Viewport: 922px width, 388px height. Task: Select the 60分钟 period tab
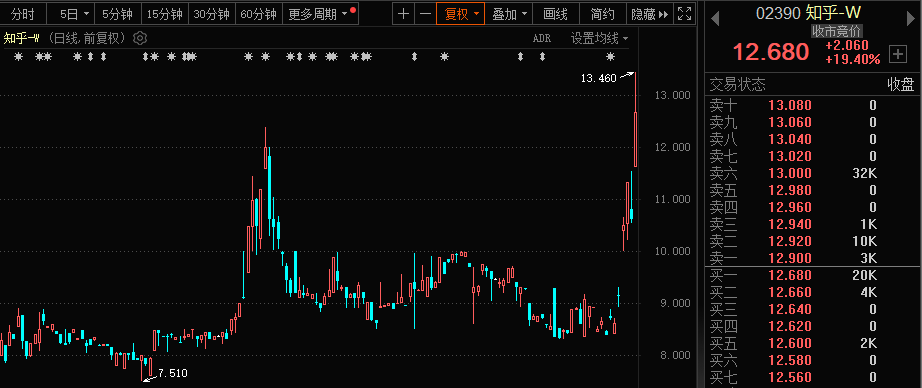(259, 14)
